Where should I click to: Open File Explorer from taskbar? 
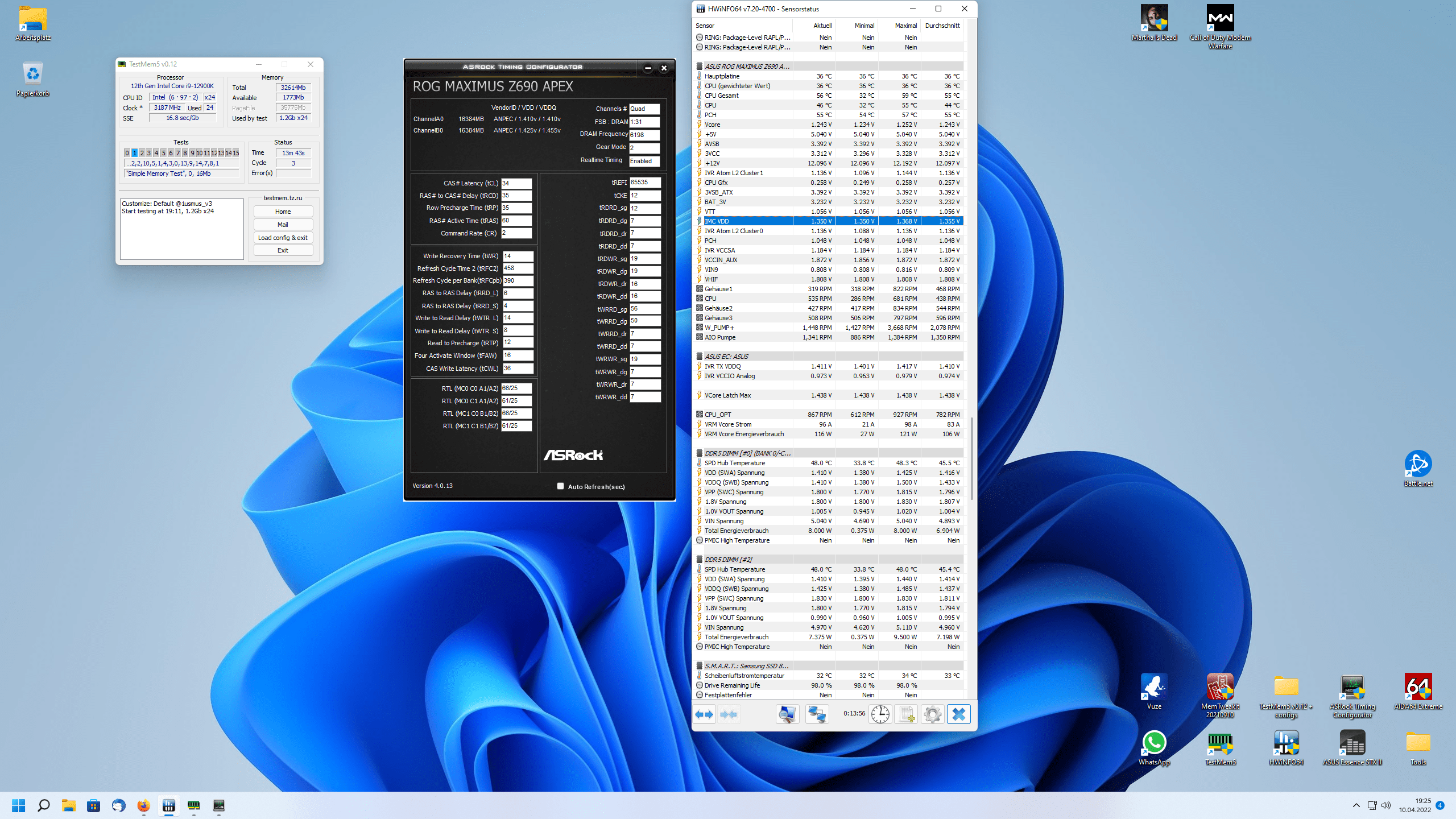tap(69, 805)
